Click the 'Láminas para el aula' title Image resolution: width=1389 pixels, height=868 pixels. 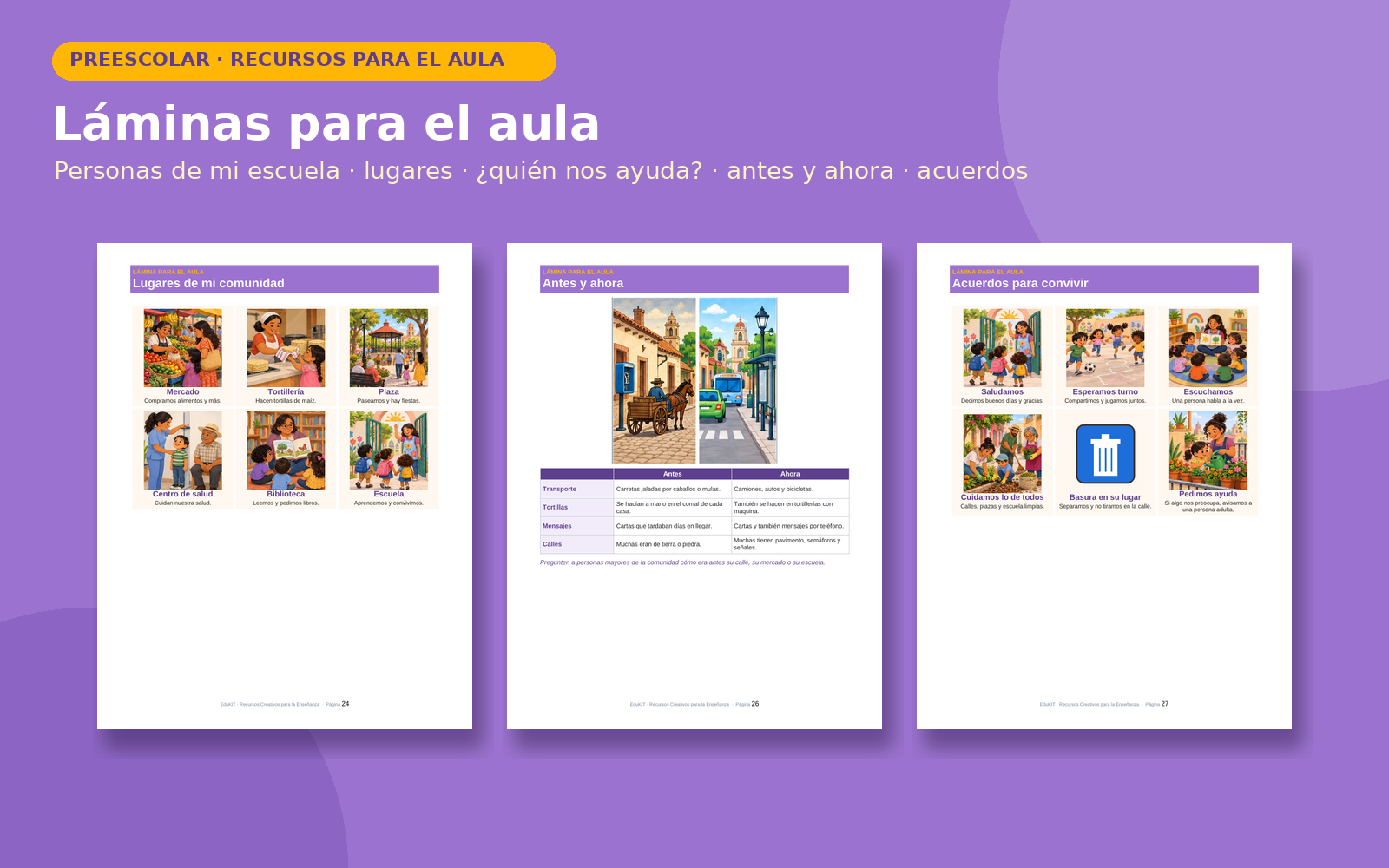(x=326, y=123)
